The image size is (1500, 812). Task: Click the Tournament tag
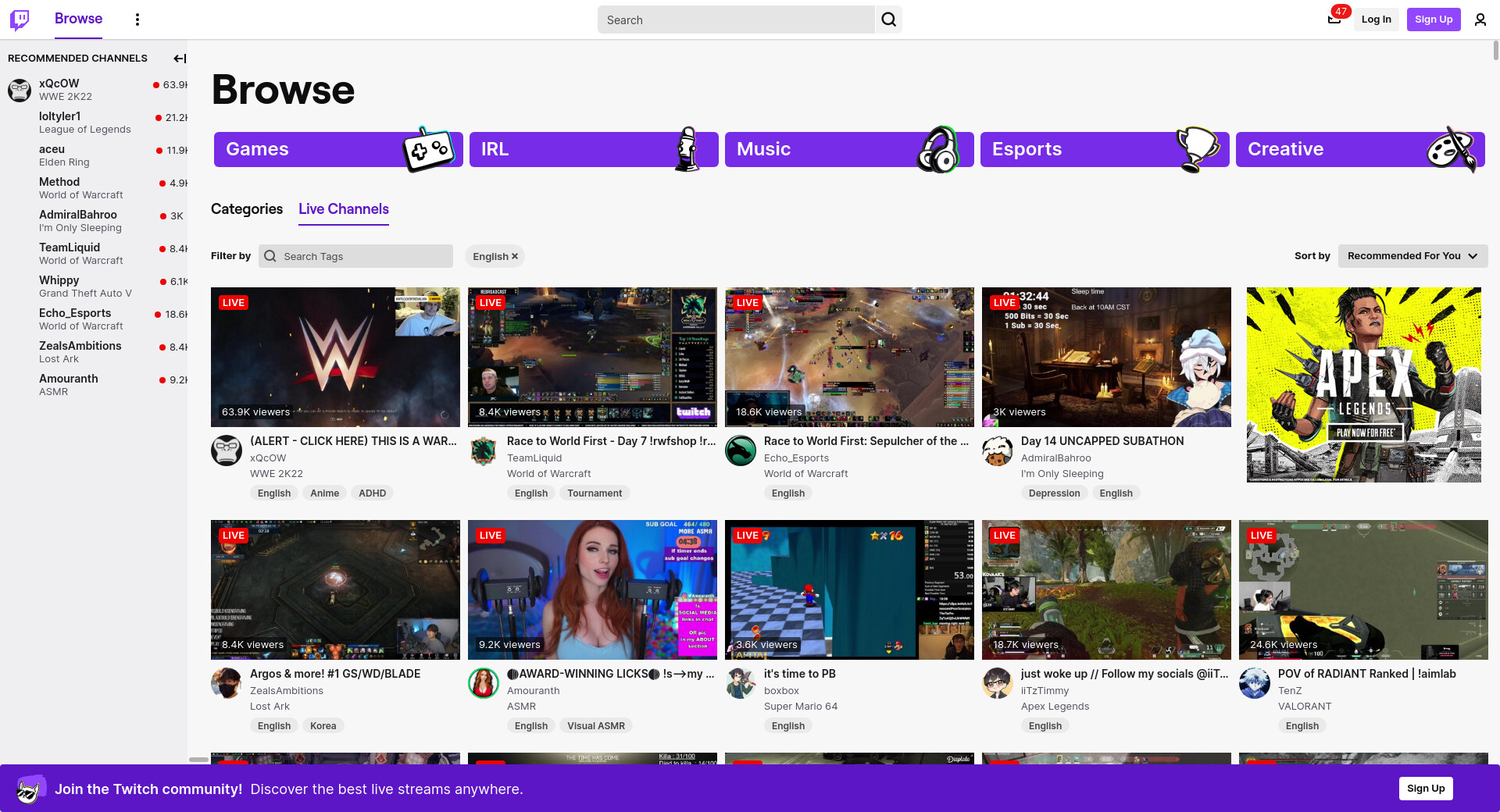595,493
